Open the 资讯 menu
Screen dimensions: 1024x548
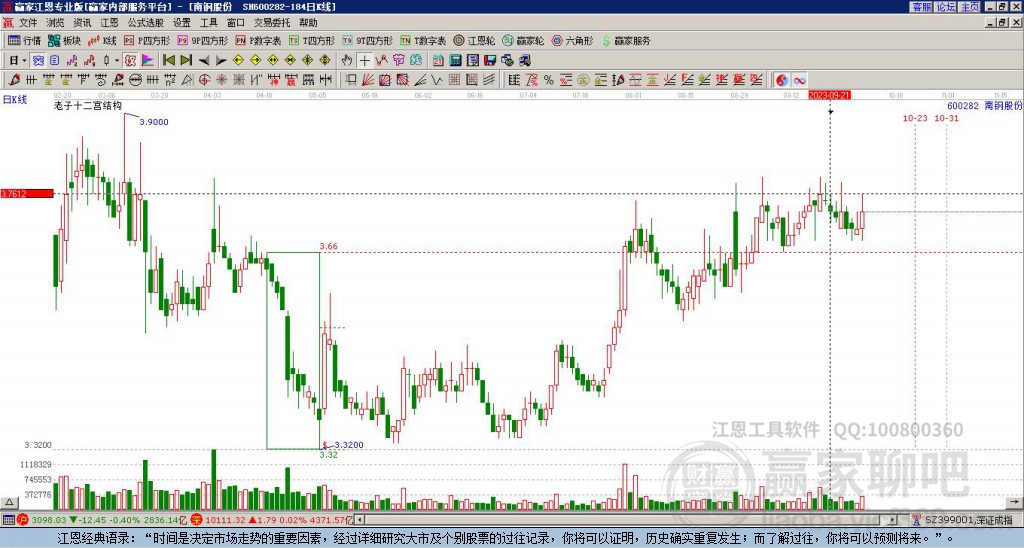click(x=82, y=23)
